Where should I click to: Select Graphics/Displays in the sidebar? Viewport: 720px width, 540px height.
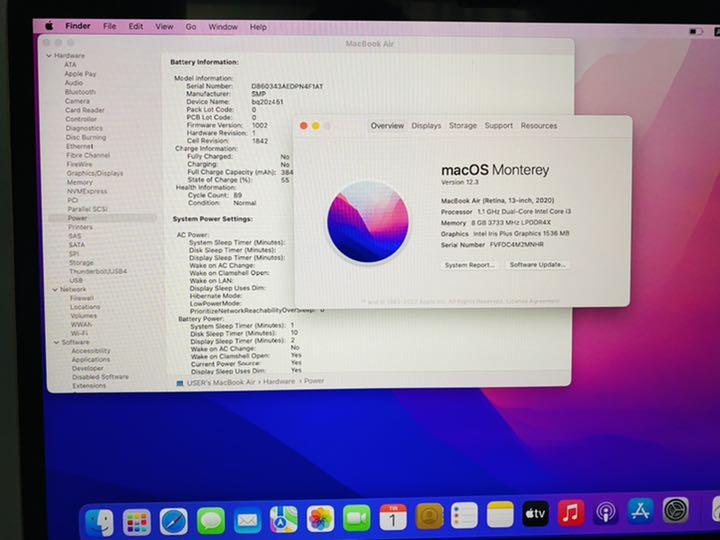95,173
